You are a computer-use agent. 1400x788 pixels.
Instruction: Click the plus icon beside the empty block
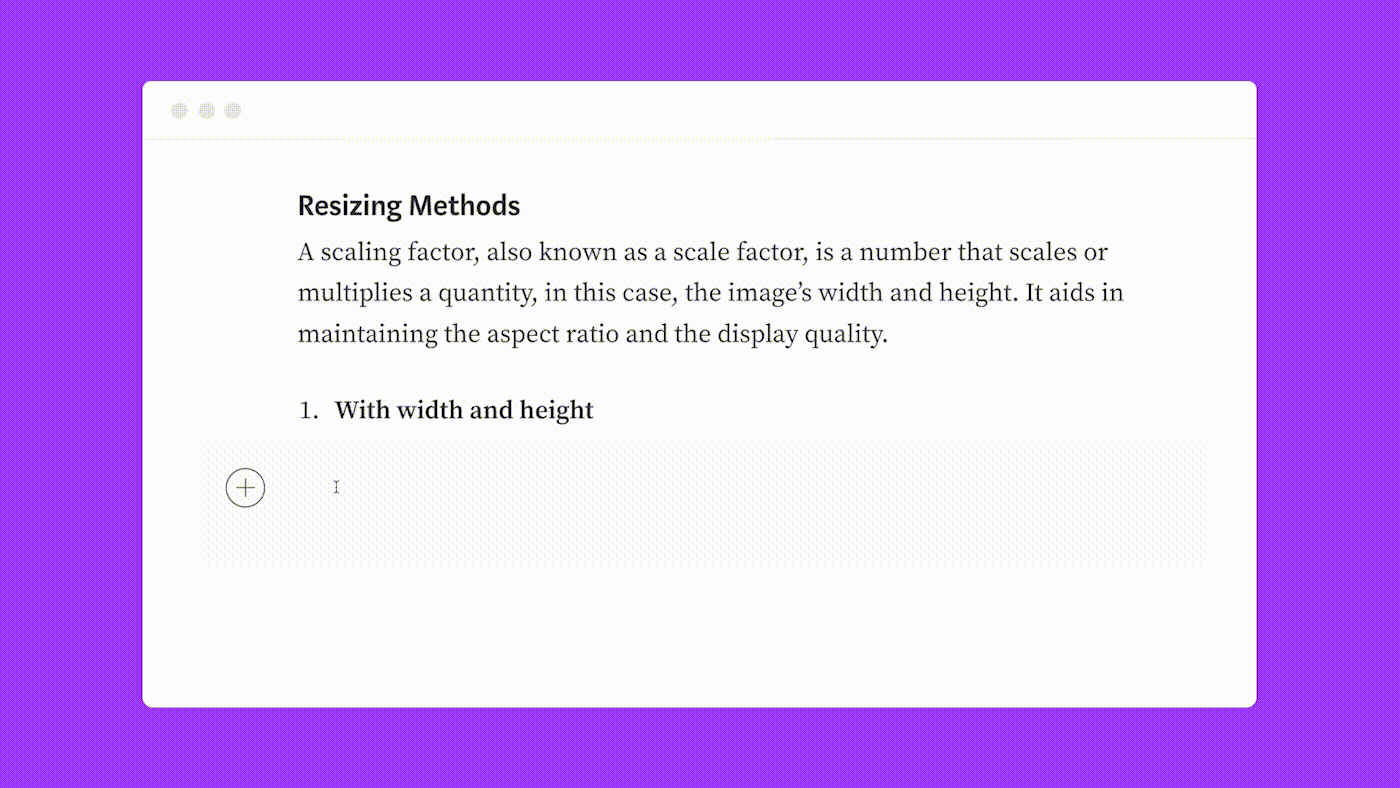245,487
